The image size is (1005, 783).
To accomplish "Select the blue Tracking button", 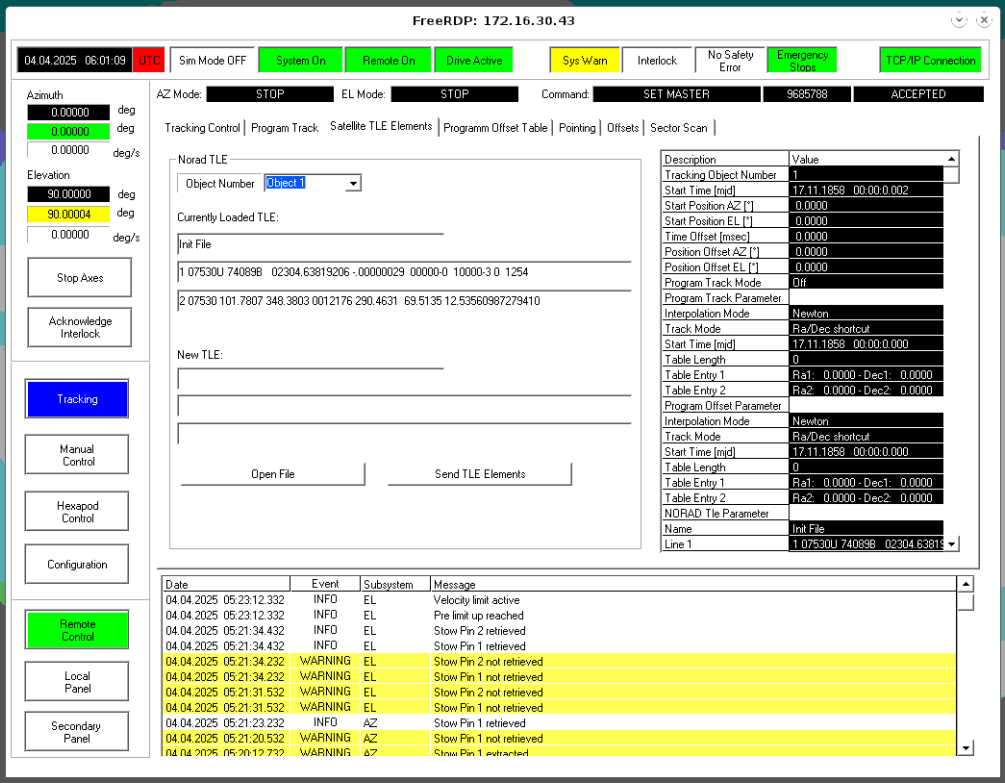I will (x=77, y=399).
